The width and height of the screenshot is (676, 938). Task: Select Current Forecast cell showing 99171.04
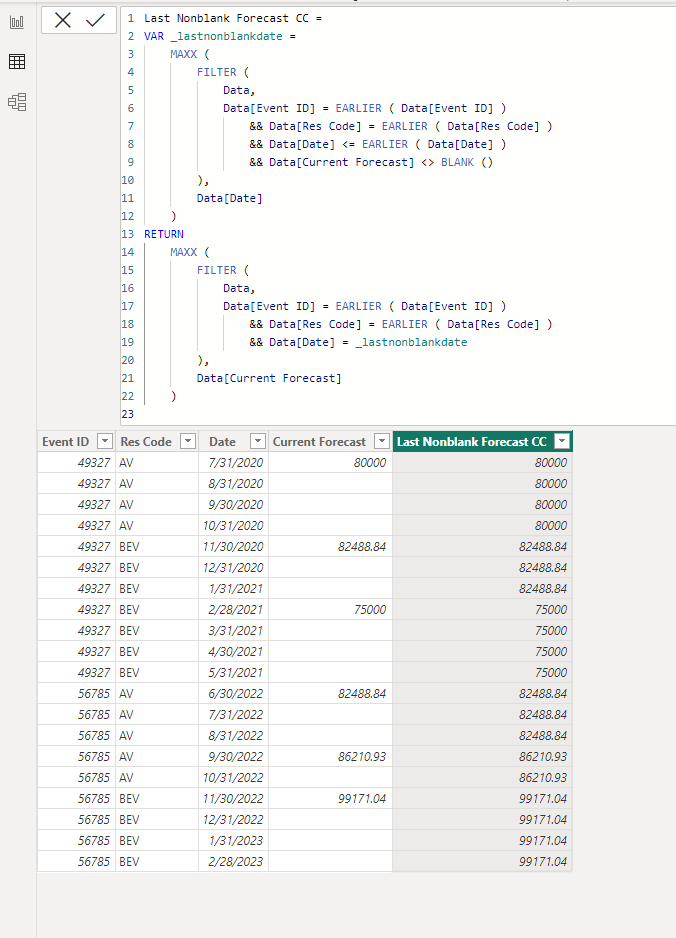pyautogui.click(x=330, y=798)
